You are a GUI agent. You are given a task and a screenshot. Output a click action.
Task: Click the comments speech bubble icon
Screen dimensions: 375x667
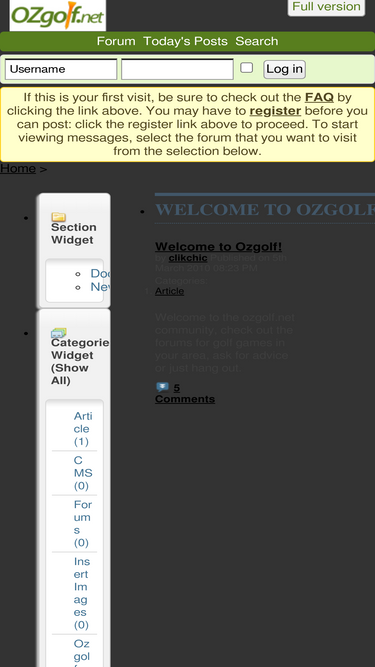click(x=162, y=387)
